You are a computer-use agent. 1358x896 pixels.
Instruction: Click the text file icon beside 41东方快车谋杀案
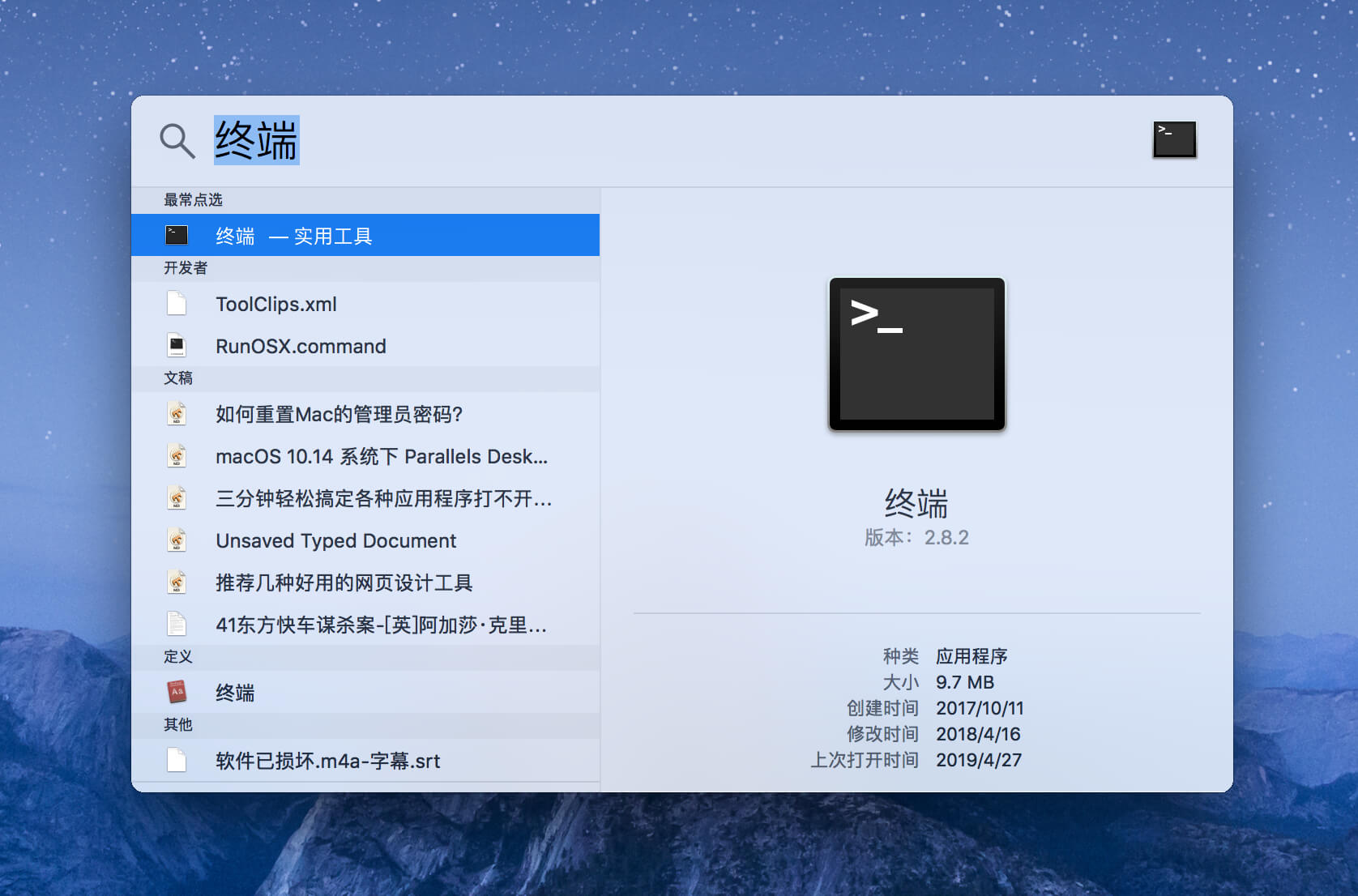(x=177, y=625)
